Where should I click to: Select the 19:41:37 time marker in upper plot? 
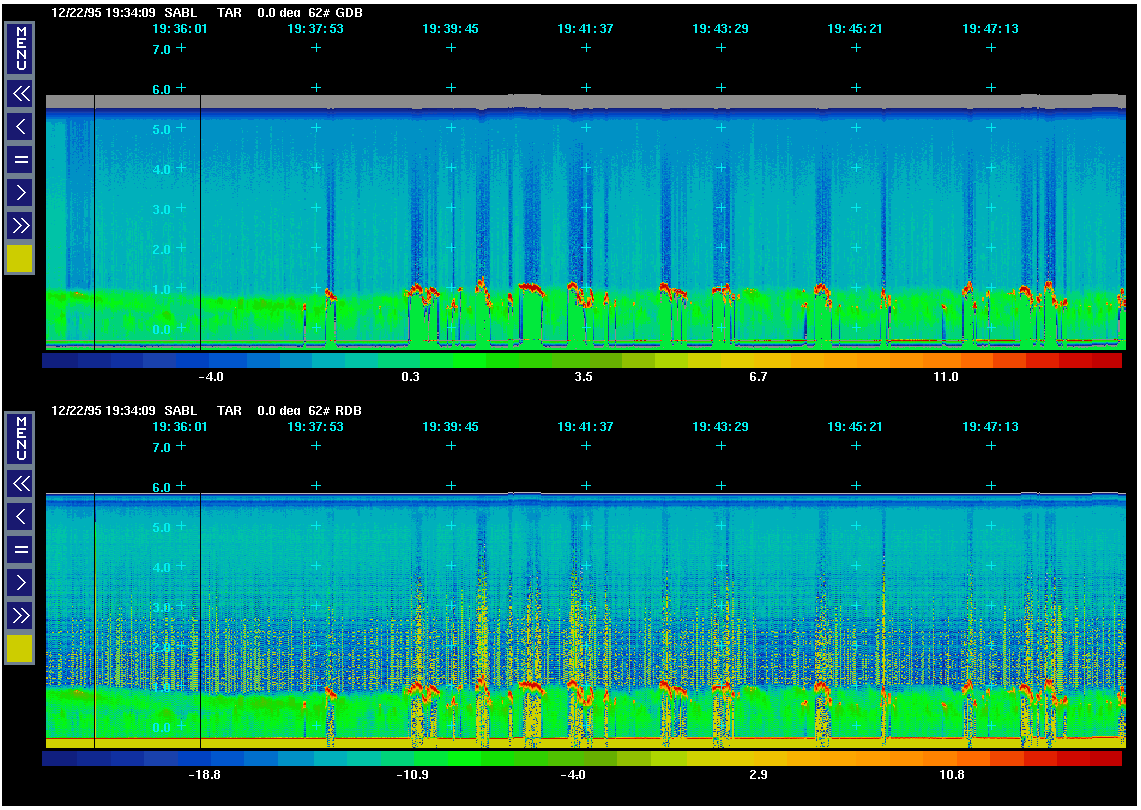click(x=585, y=29)
